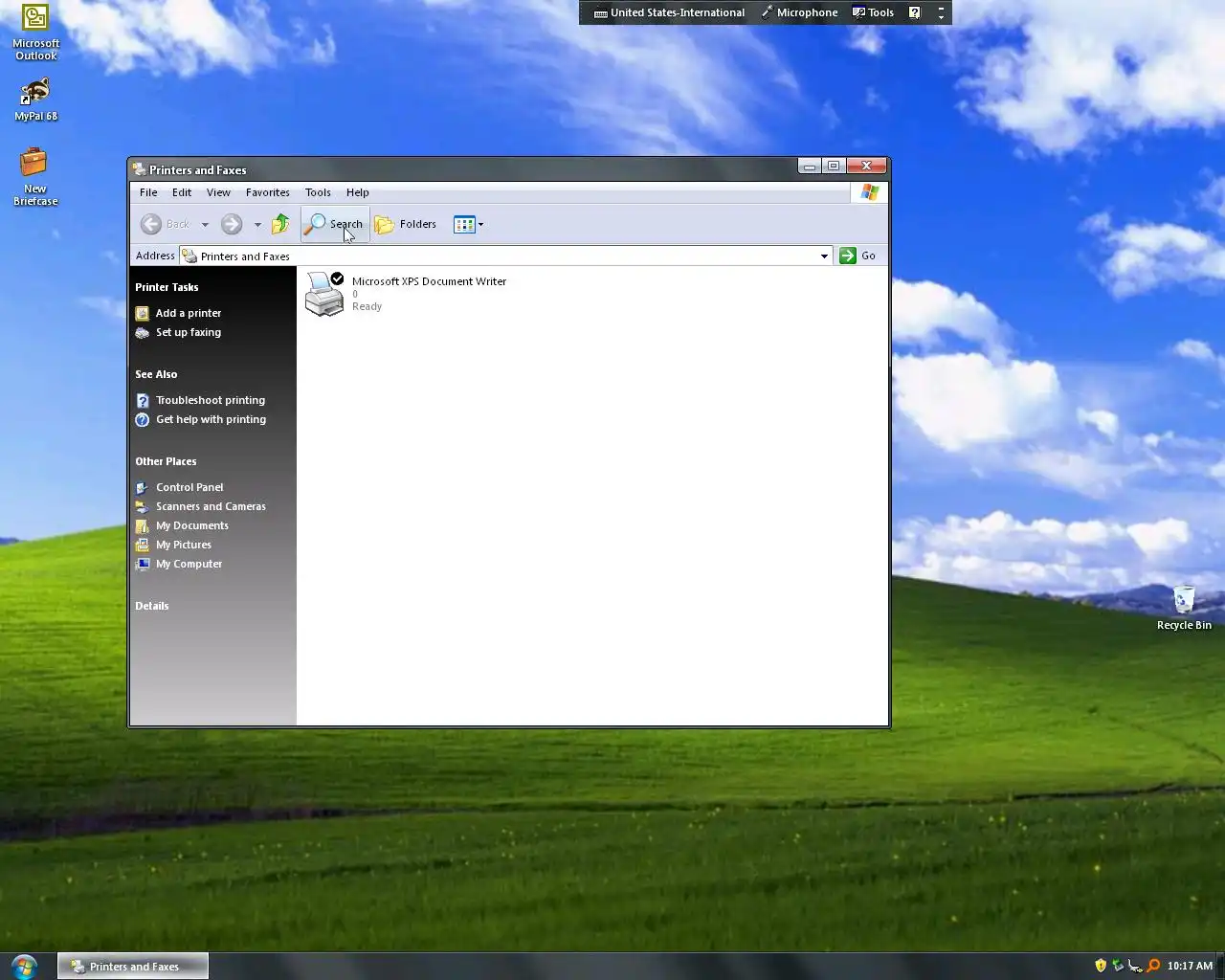Open Control Panel from Other Places
This screenshot has width=1225, height=980.
[x=189, y=487]
